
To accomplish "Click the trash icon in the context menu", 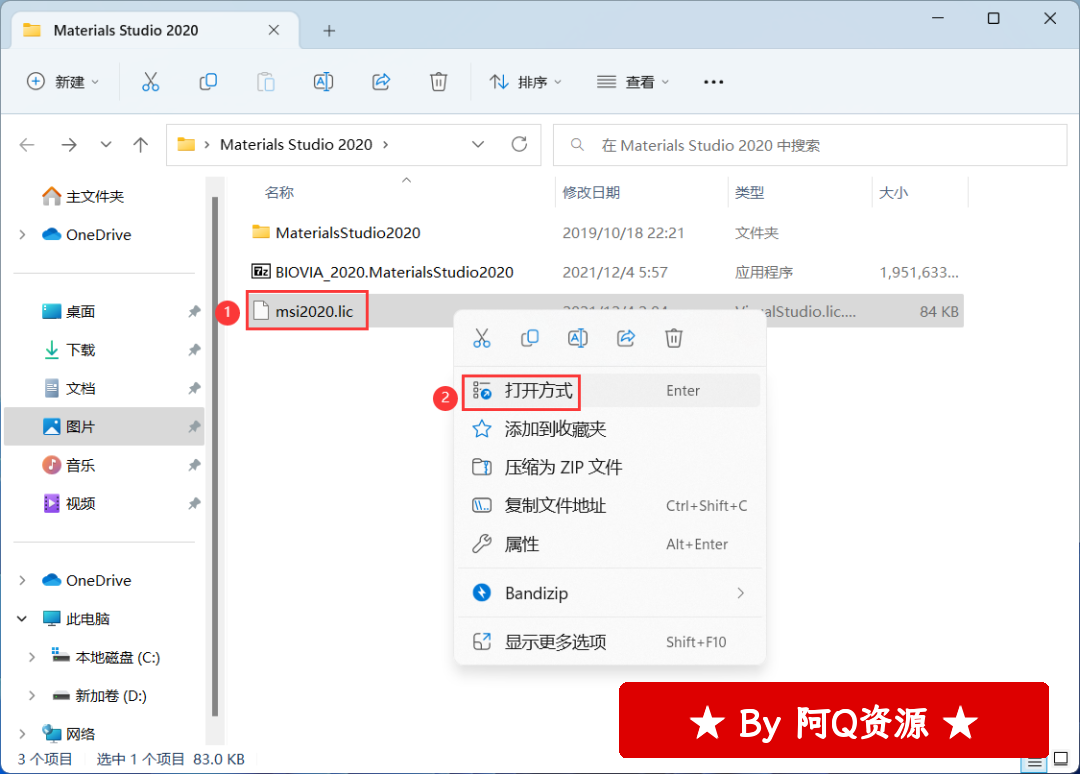I will pos(674,338).
